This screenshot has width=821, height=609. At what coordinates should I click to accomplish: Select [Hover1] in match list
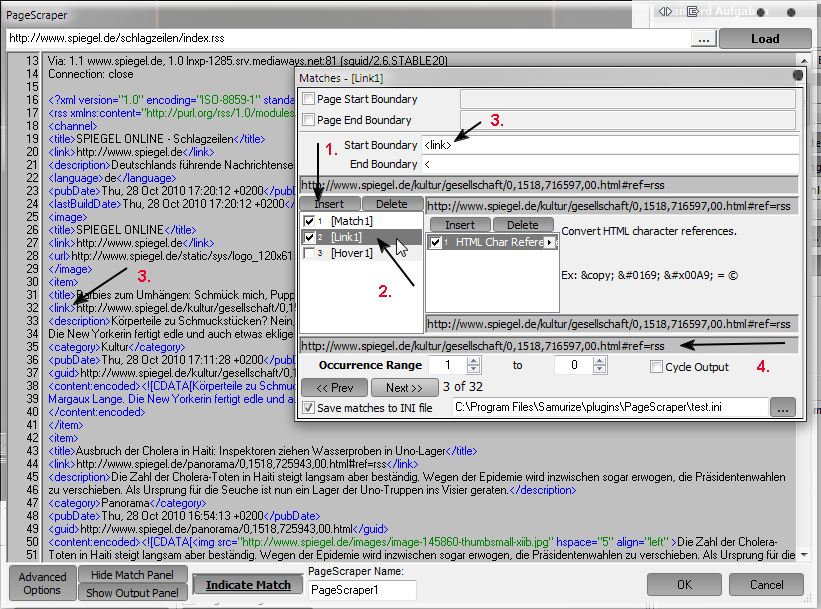tap(352, 253)
